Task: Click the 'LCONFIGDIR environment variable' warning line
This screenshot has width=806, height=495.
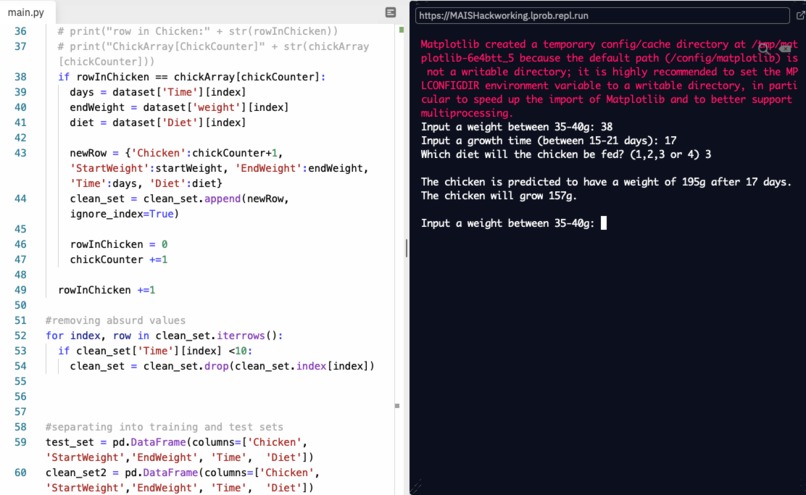Action: click(609, 85)
